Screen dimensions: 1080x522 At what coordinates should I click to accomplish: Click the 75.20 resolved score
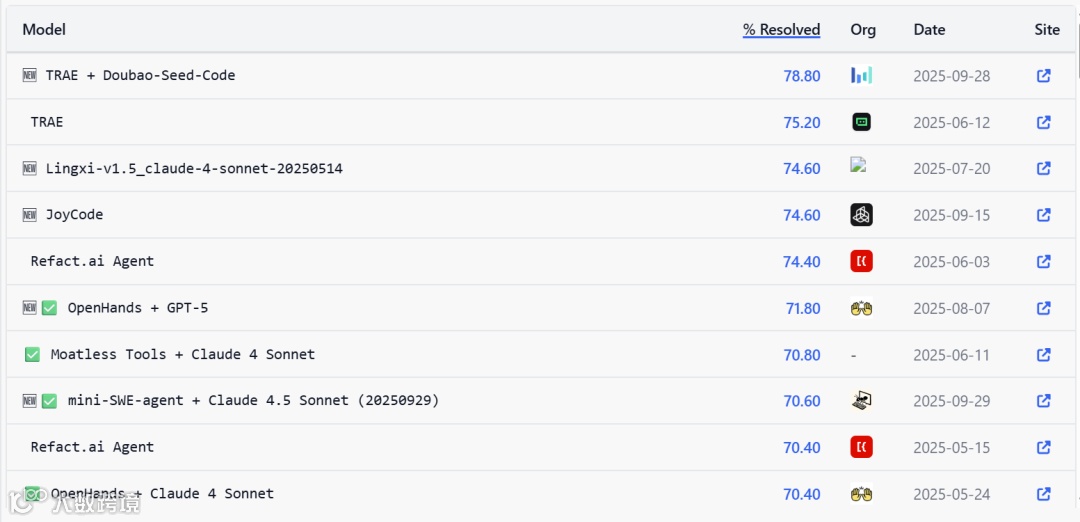pos(802,123)
